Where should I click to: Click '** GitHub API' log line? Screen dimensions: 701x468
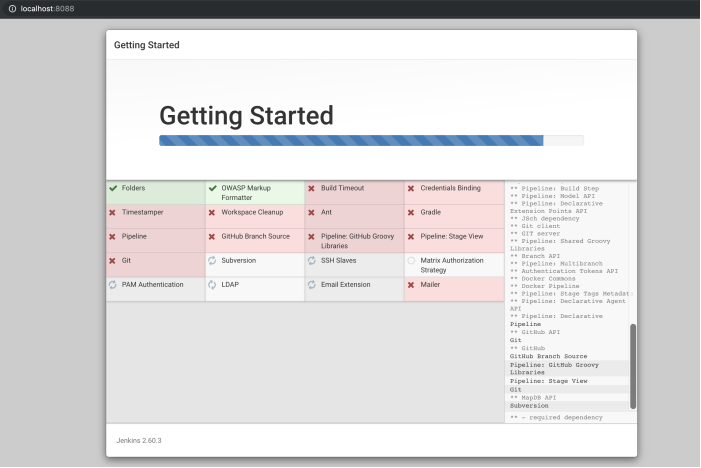[535, 332]
